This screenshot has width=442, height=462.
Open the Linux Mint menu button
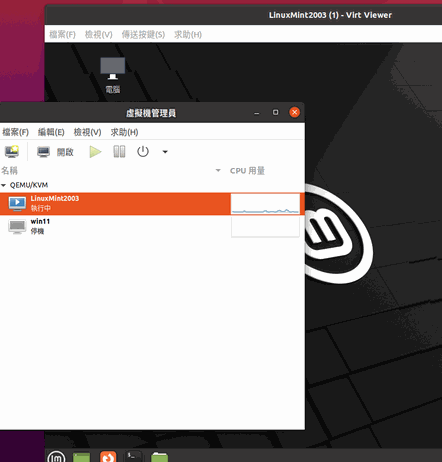click(56, 456)
